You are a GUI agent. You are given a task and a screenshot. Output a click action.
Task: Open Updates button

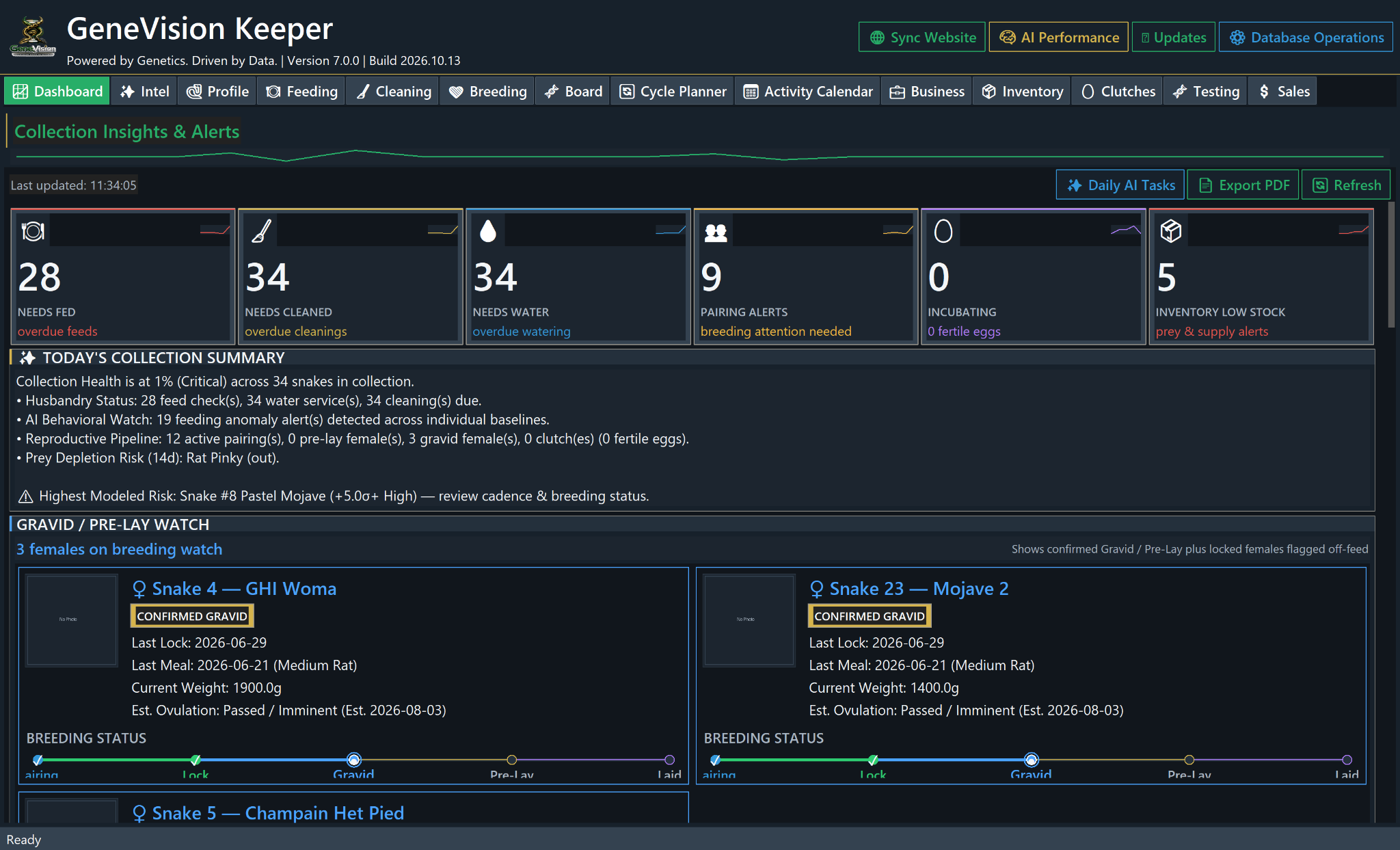(x=1174, y=38)
